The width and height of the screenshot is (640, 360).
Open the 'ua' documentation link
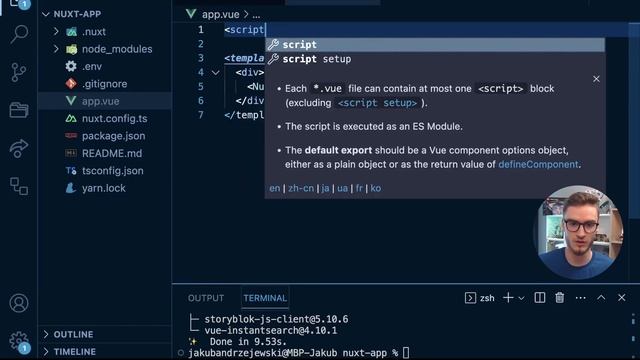(342, 188)
